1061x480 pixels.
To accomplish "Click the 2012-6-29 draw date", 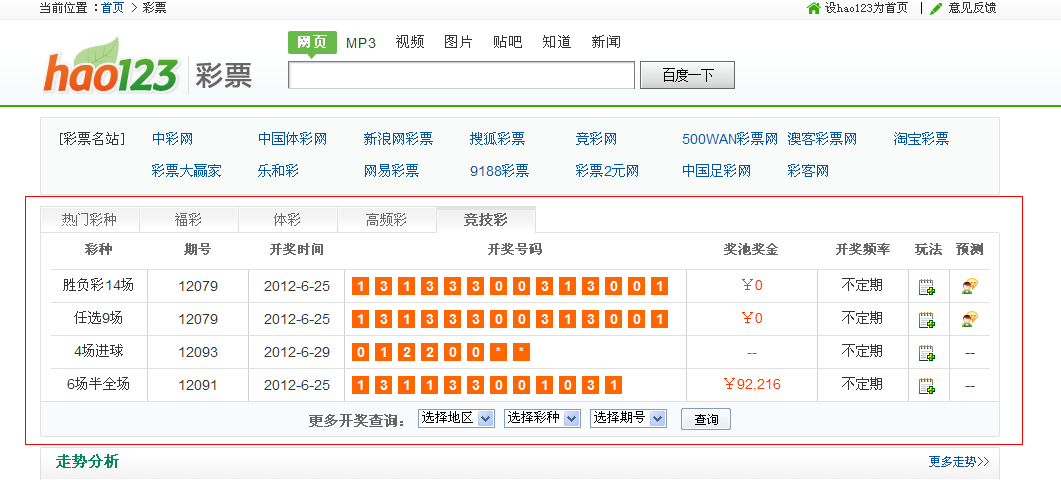I will coord(297,352).
